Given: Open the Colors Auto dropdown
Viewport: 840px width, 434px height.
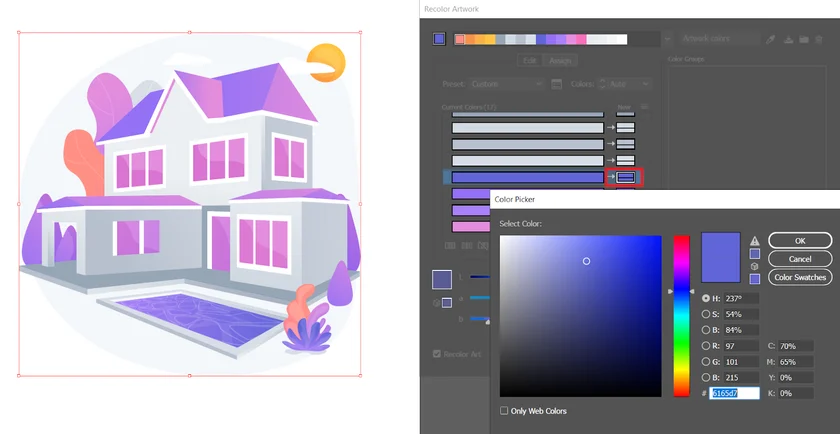Looking at the screenshot, I should click(x=629, y=84).
